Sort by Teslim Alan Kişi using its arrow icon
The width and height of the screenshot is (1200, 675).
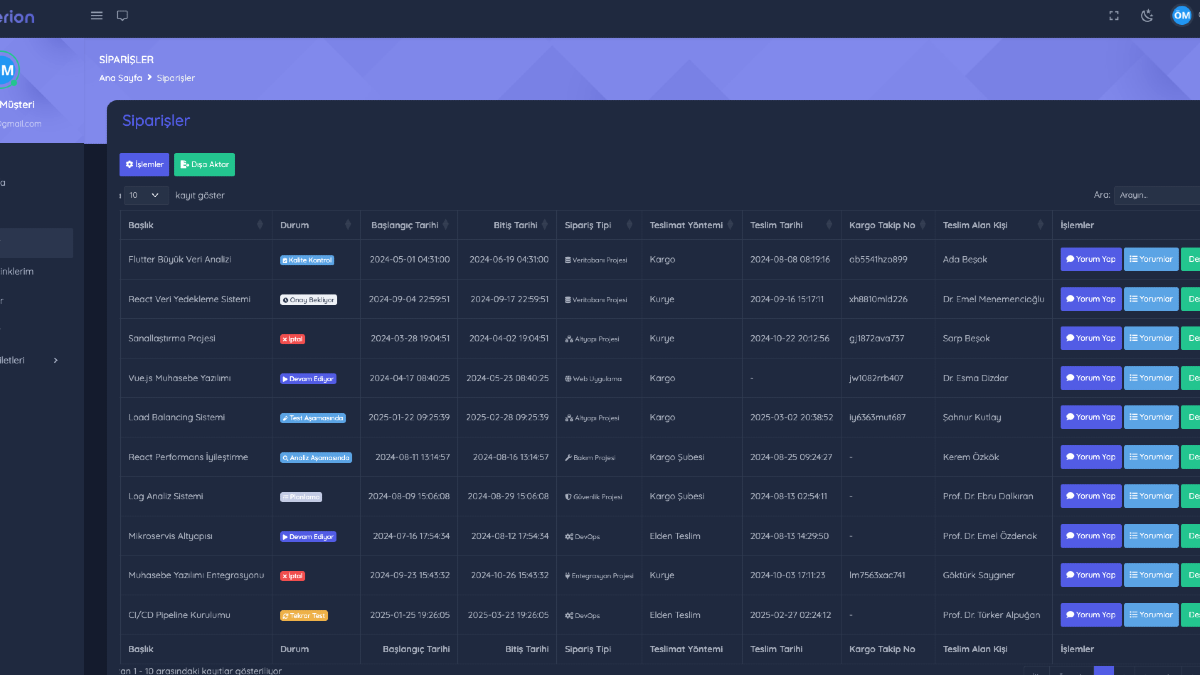(x=1040, y=225)
